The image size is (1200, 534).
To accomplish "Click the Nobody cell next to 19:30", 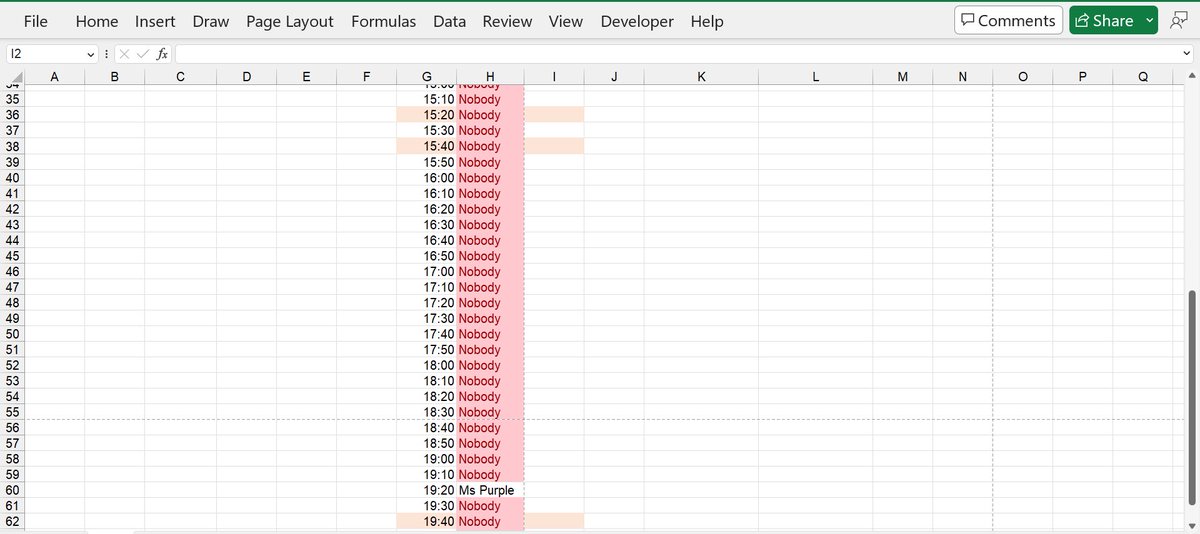I will (x=490, y=506).
